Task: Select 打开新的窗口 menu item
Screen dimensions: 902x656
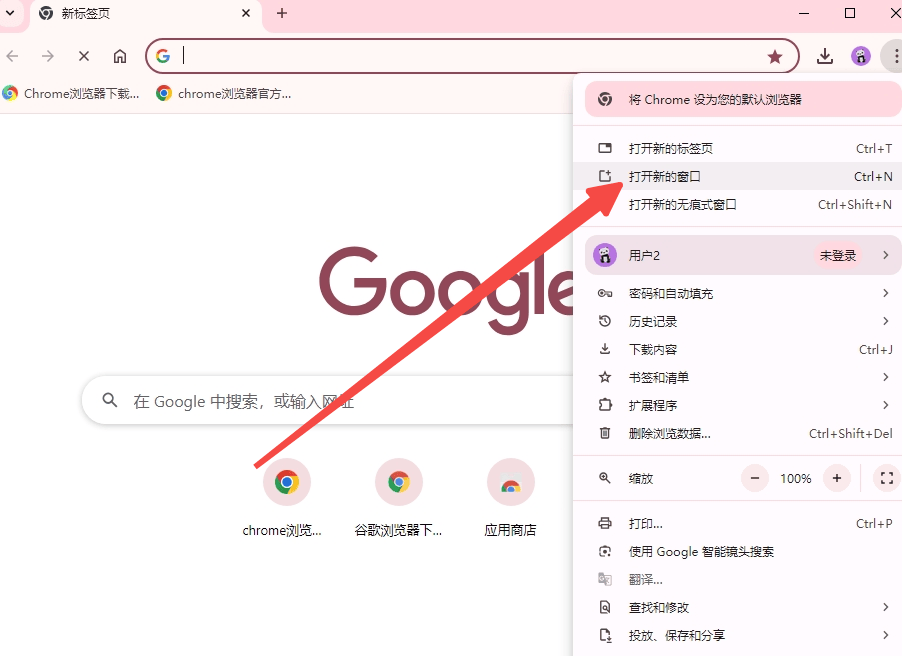Action: pyautogui.click(x=737, y=176)
